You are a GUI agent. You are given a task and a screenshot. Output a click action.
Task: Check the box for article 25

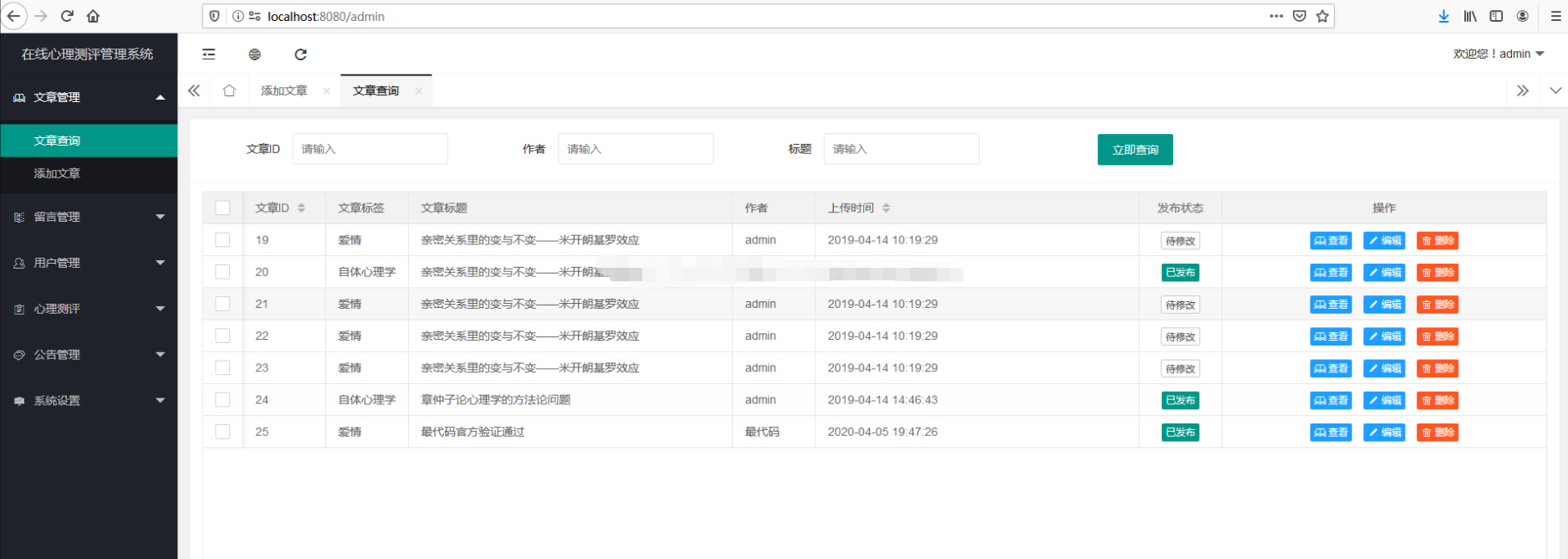(222, 431)
